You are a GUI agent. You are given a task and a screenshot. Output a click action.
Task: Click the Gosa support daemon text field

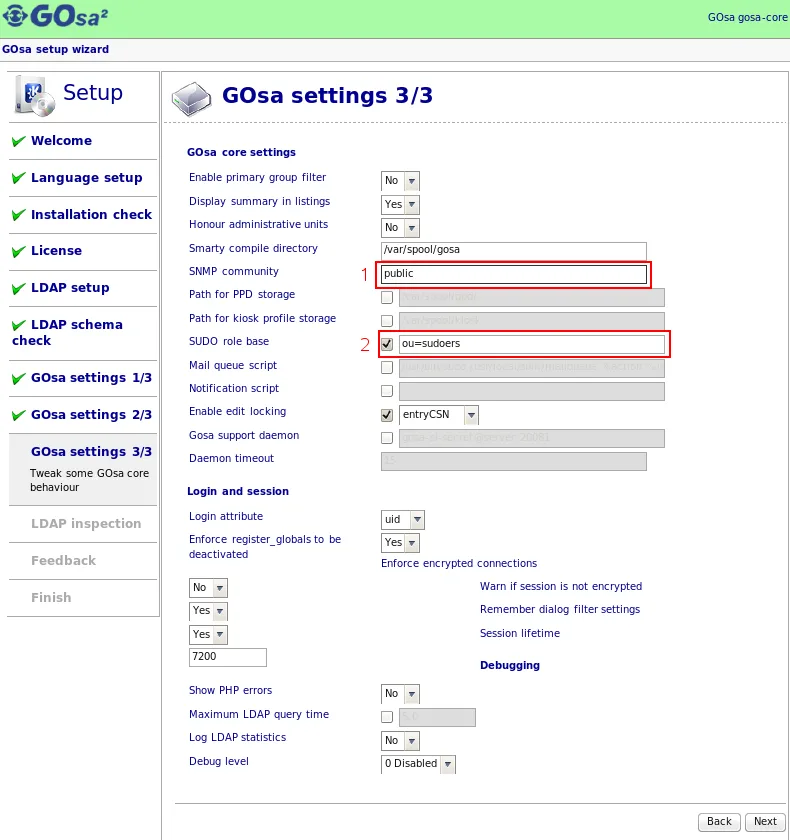coord(532,438)
